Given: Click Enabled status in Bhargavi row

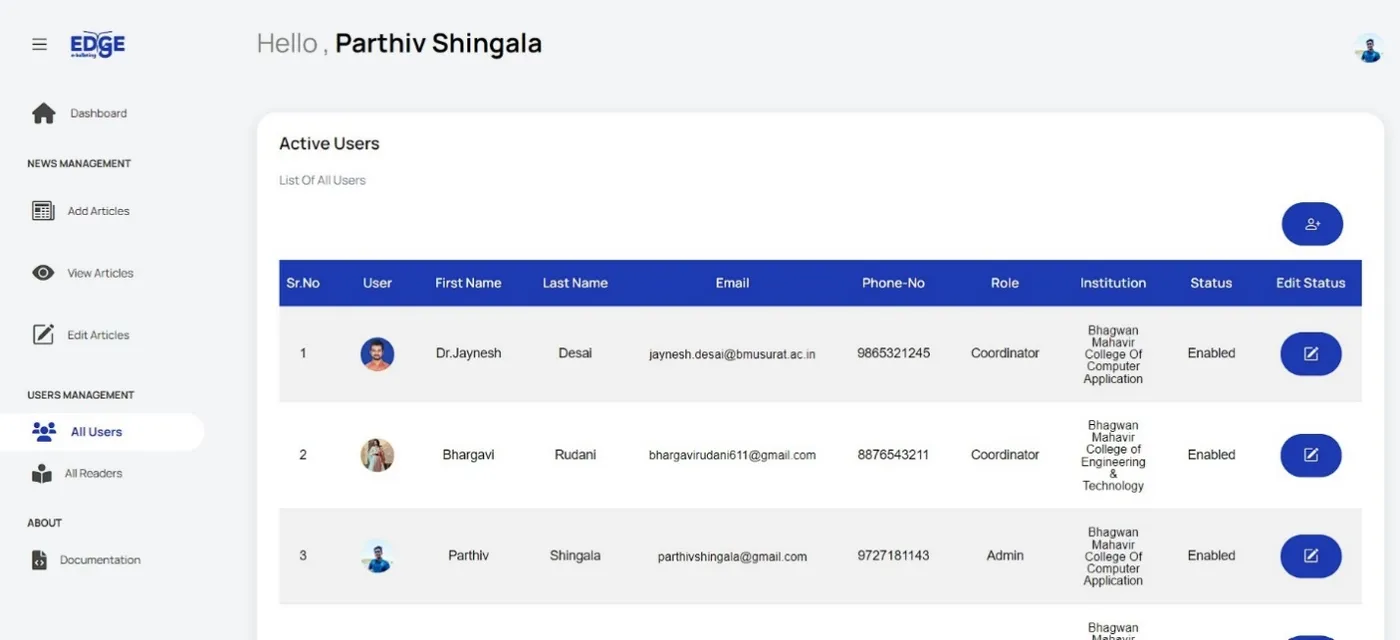Looking at the screenshot, I should tap(1211, 454).
